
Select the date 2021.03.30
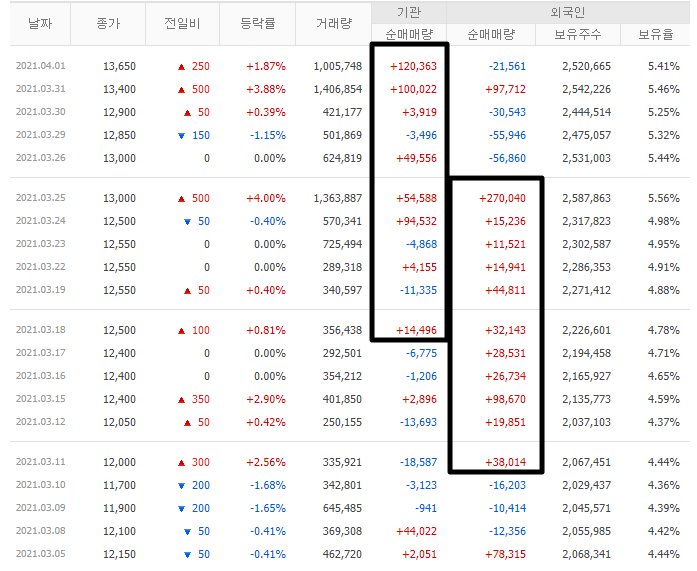pos(40,112)
